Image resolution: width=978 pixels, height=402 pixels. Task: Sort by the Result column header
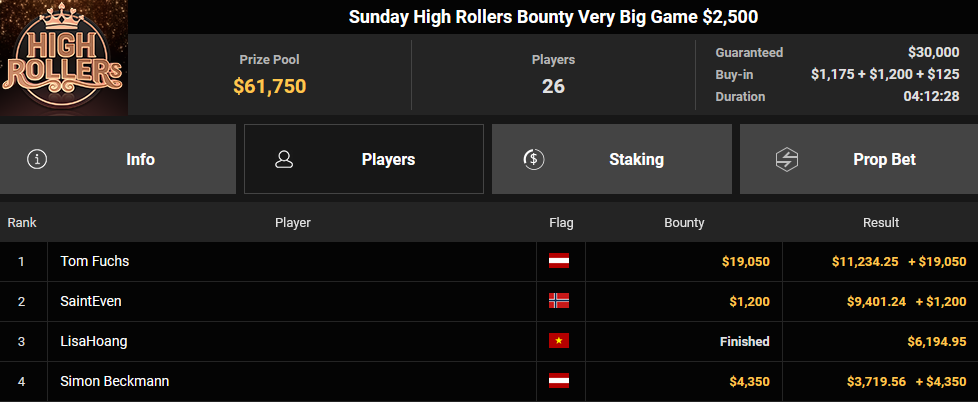[881, 223]
